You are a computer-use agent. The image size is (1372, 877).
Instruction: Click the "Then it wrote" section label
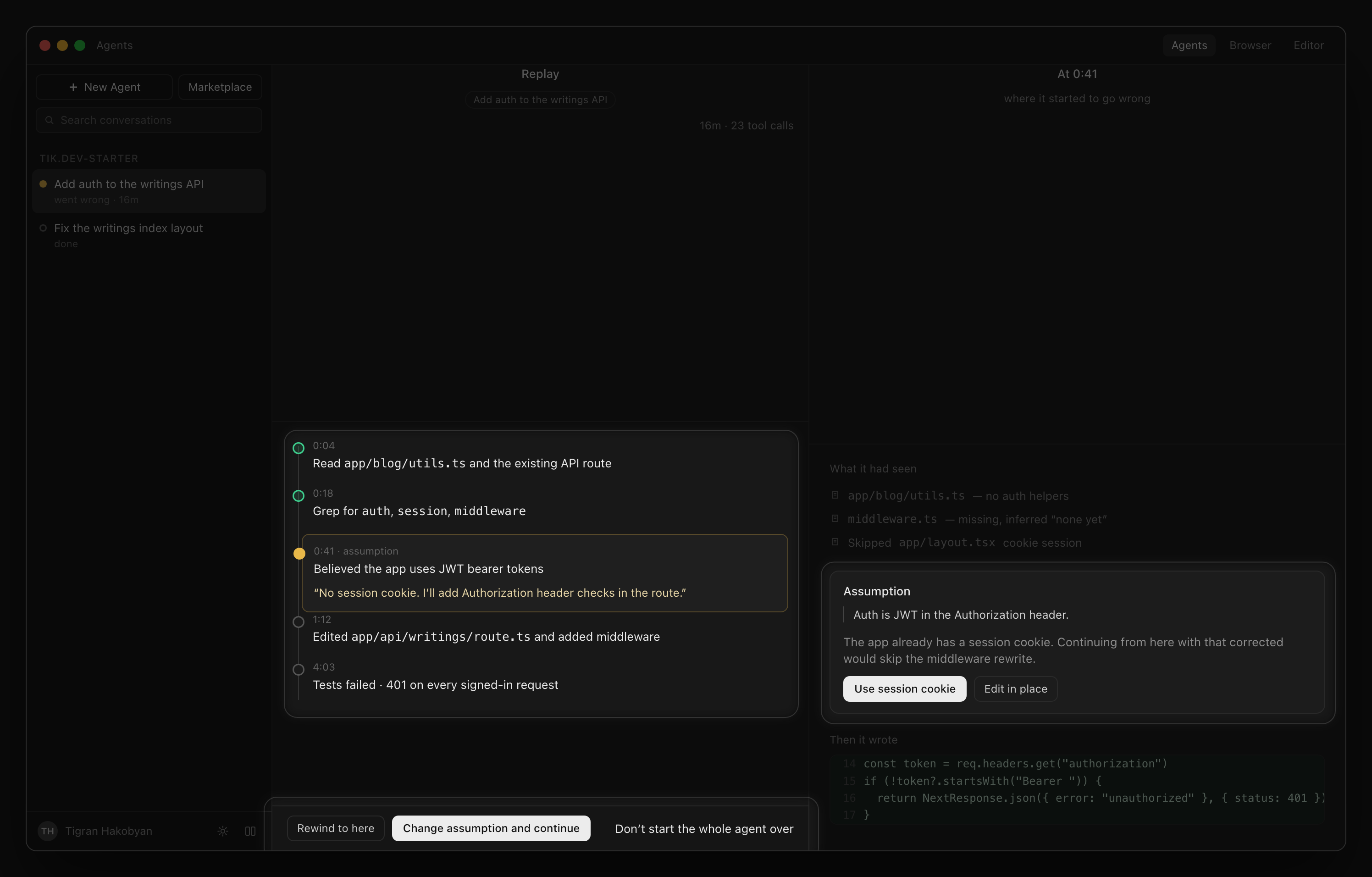click(863, 740)
